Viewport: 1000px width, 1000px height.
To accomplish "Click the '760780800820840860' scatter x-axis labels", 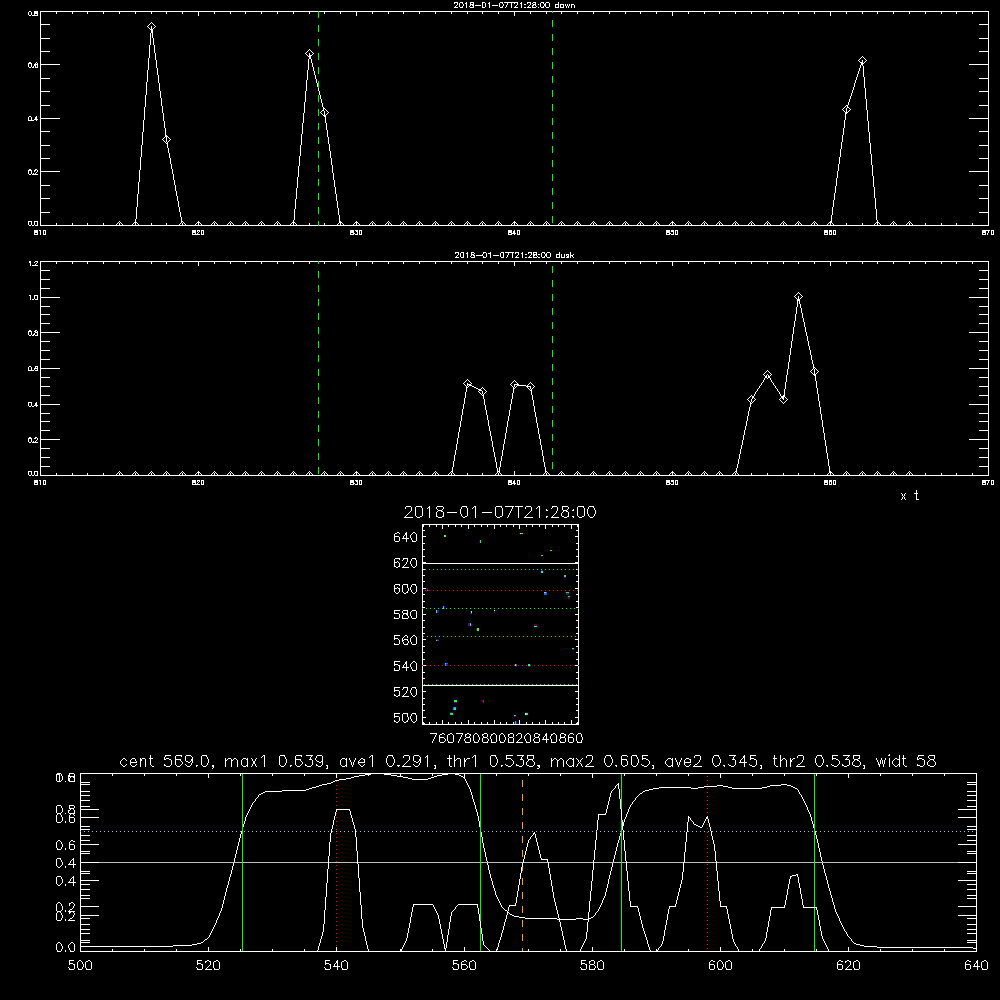I will coord(506,738).
